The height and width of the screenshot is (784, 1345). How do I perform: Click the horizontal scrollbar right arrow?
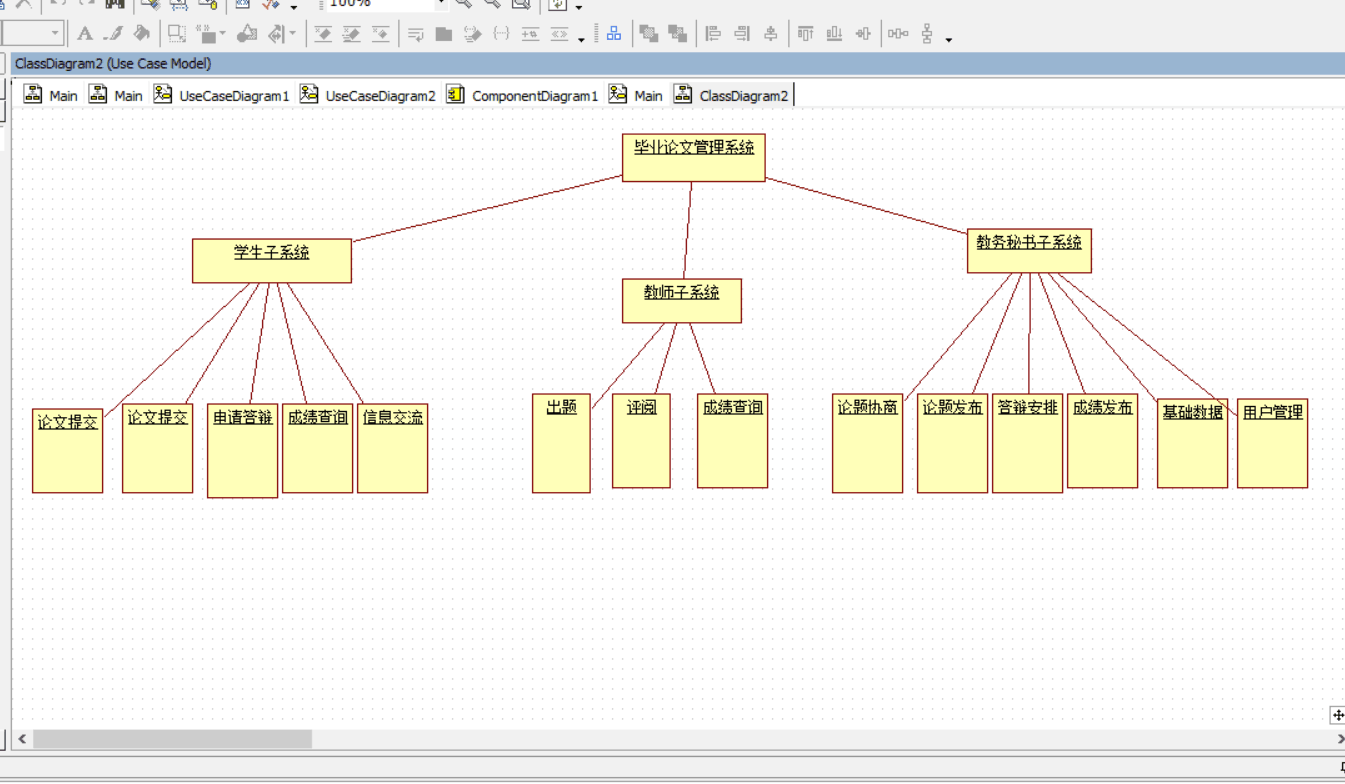(1339, 739)
